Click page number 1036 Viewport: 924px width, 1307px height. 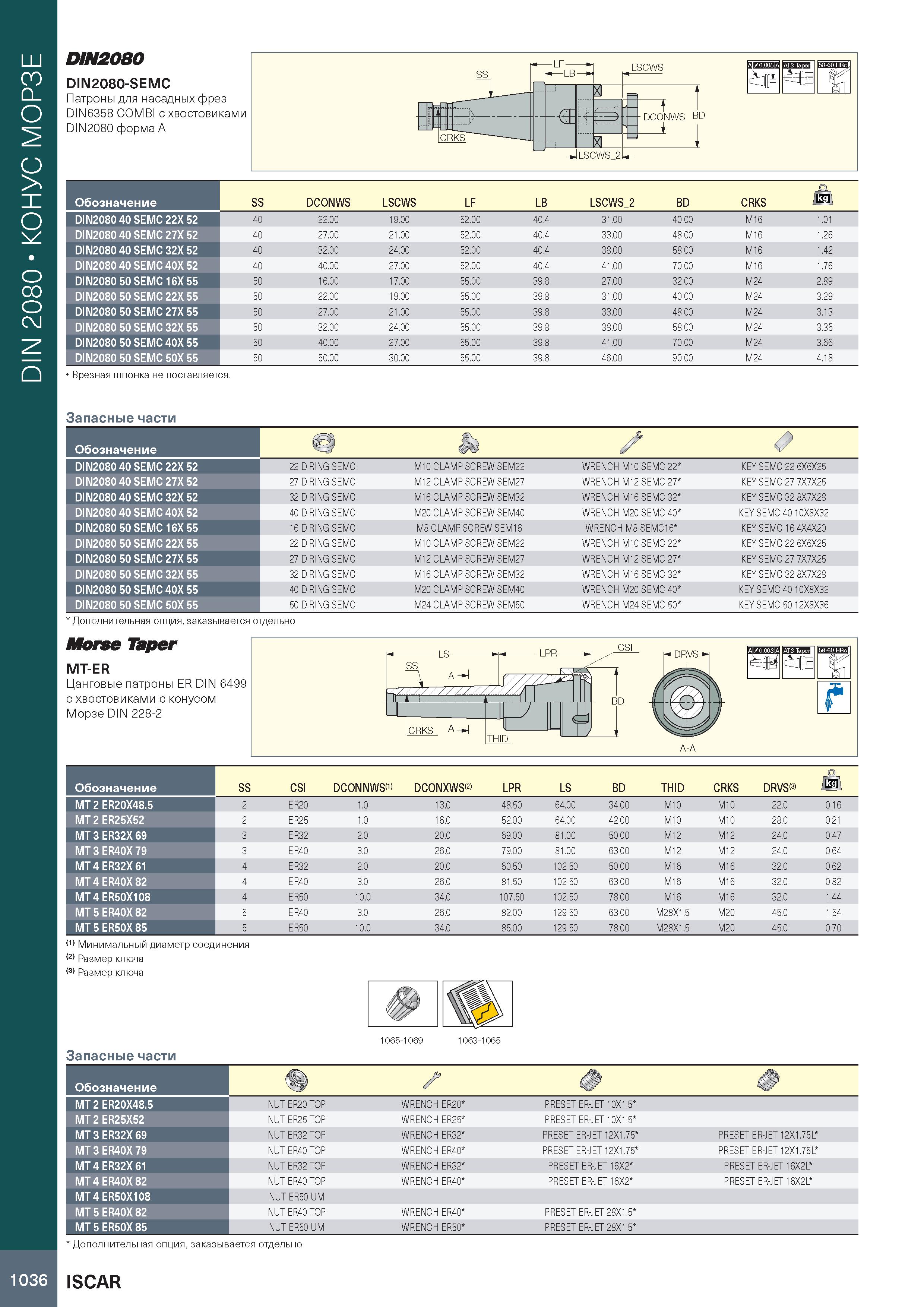28,1280
